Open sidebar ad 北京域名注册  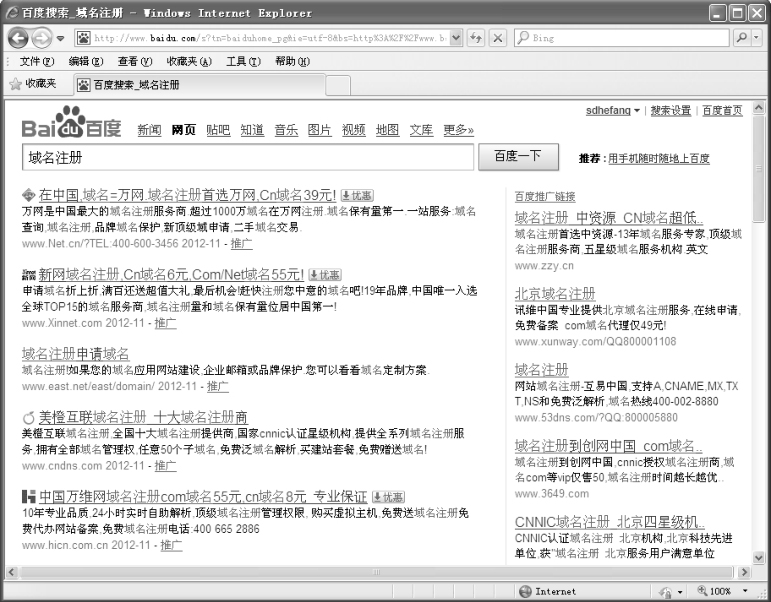555,294
